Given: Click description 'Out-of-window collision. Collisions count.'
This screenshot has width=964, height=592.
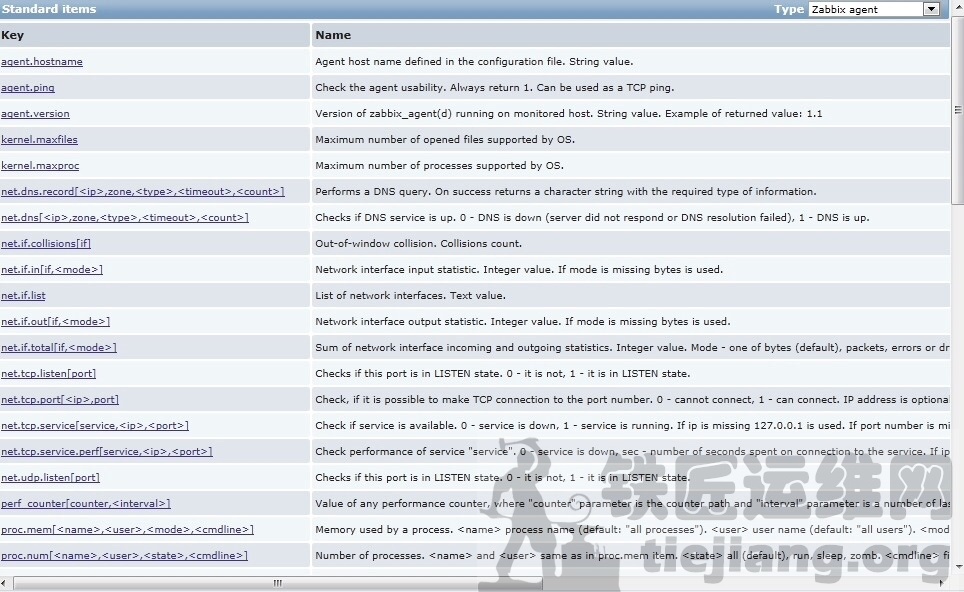Looking at the screenshot, I should click(x=419, y=243).
